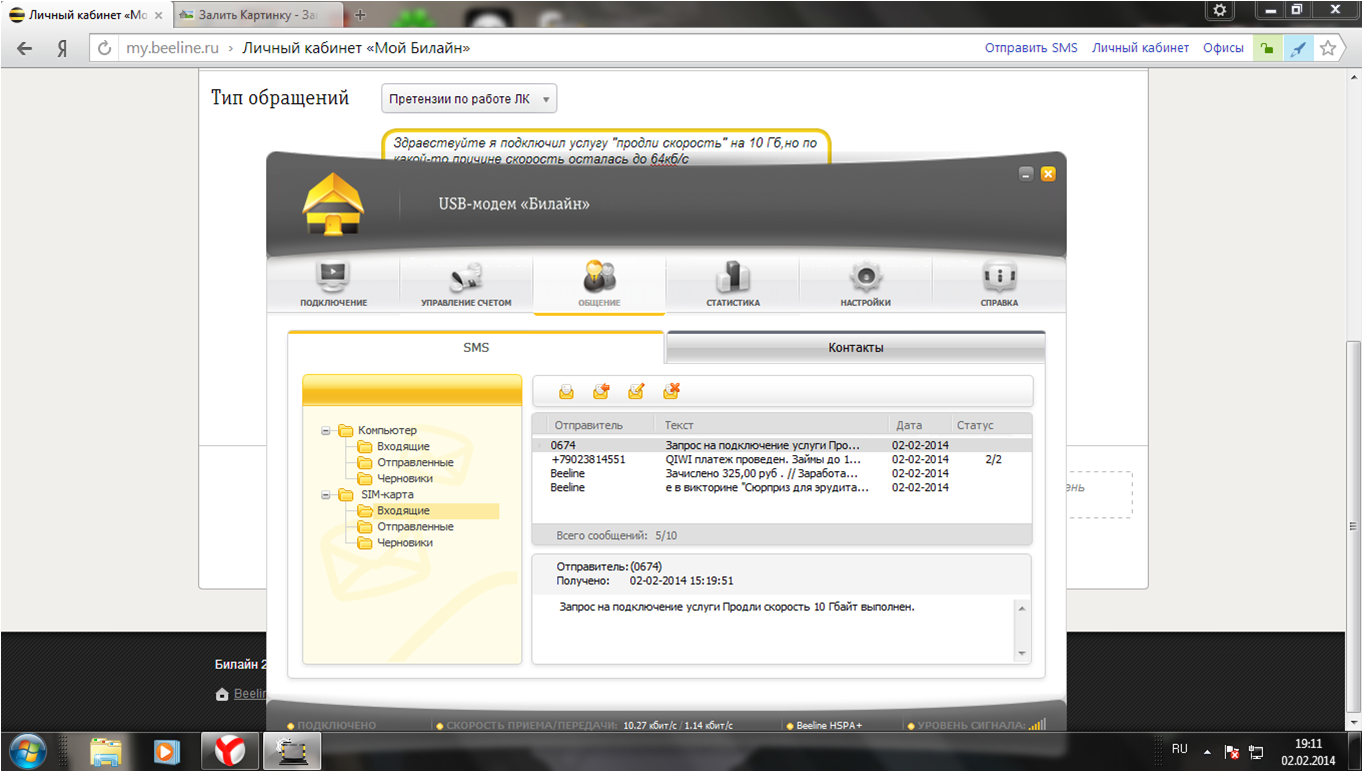The width and height of the screenshot is (1363, 772).
Task: Close the Личный кабинет browser tab
Action: (158, 16)
